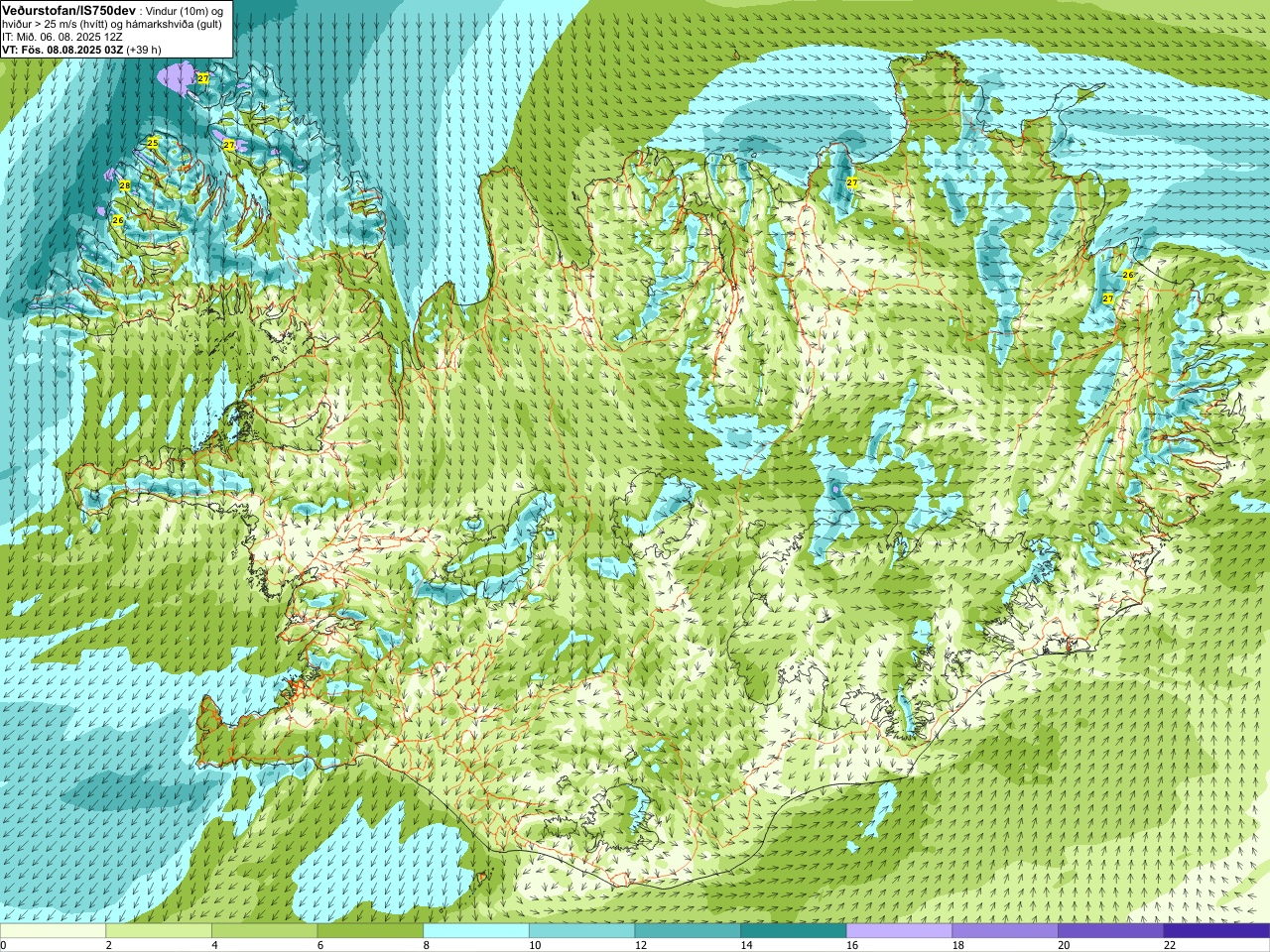This screenshot has width=1270, height=952.
Task: Select the 26 gust marker below the 28 marker
Action: (117, 220)
